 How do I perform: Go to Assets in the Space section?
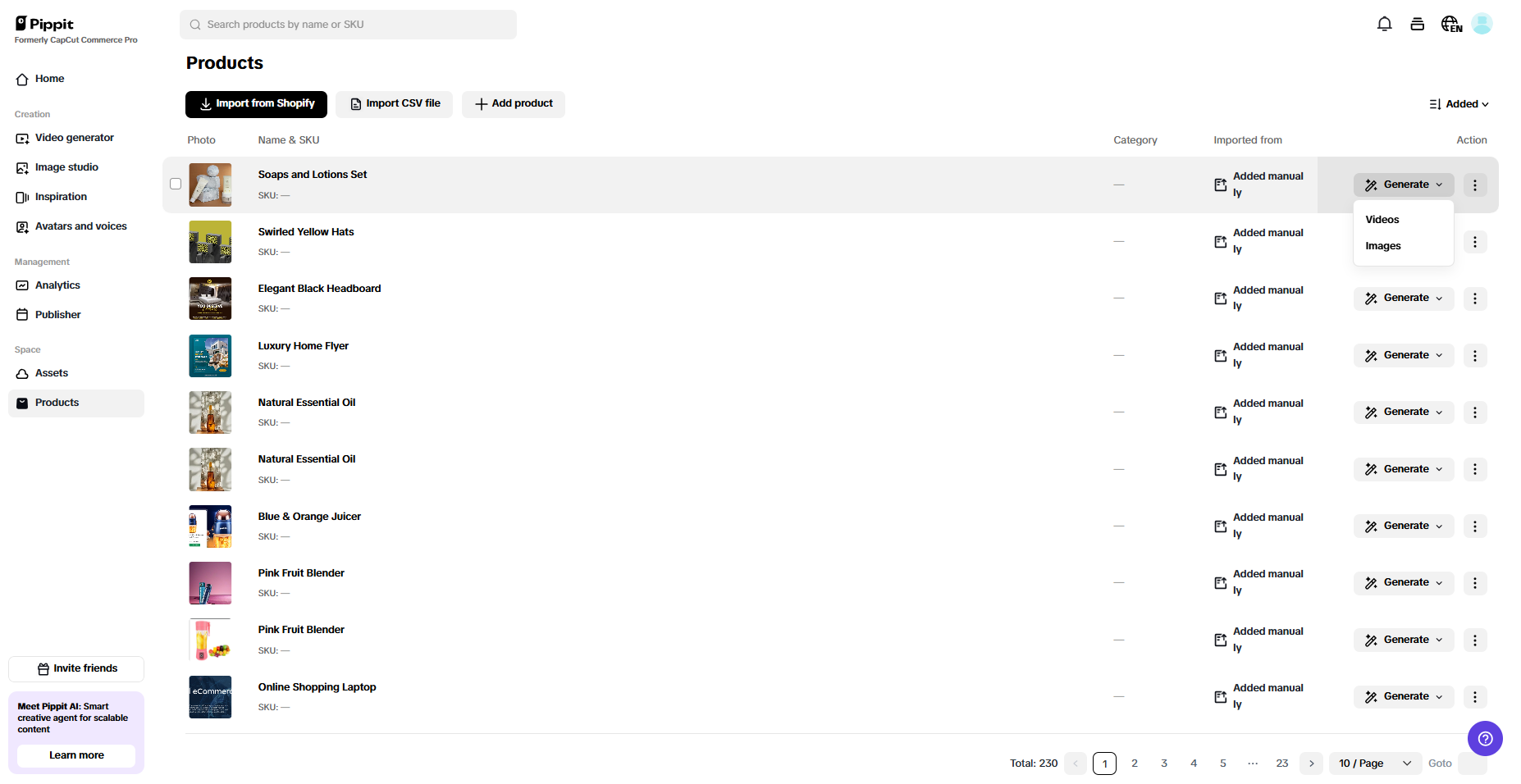[51, 373]
